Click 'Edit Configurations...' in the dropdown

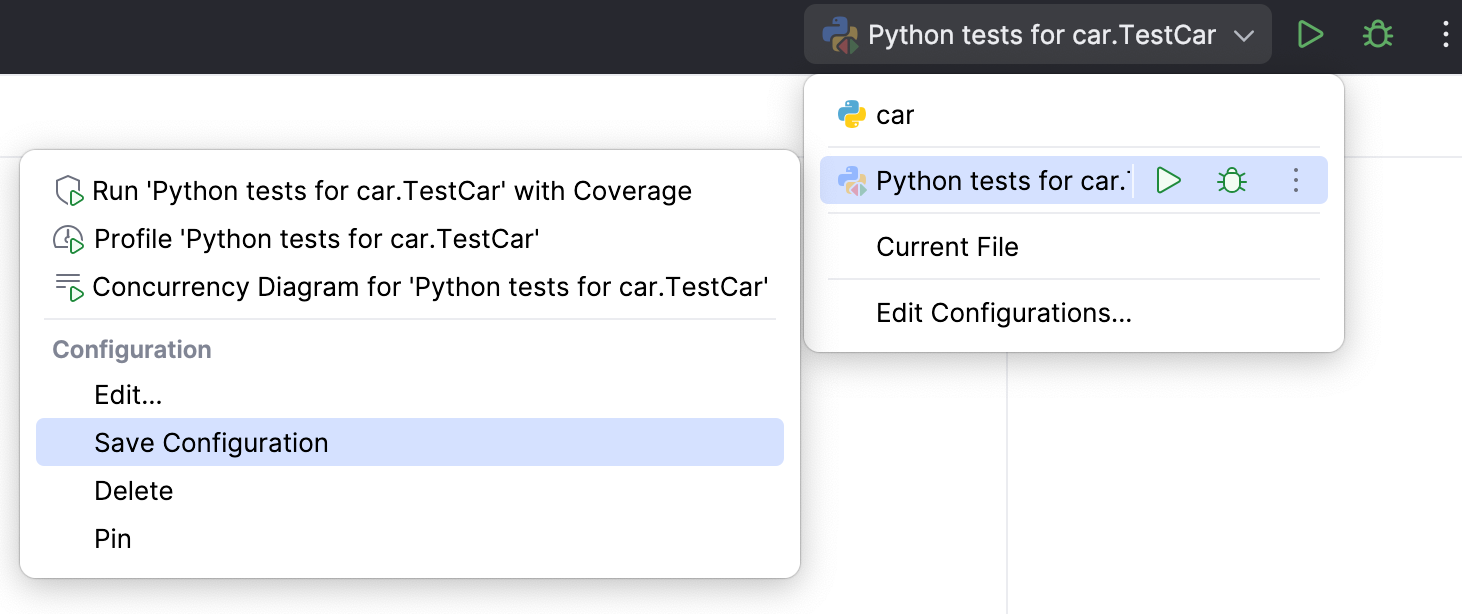coord(1003,312)
